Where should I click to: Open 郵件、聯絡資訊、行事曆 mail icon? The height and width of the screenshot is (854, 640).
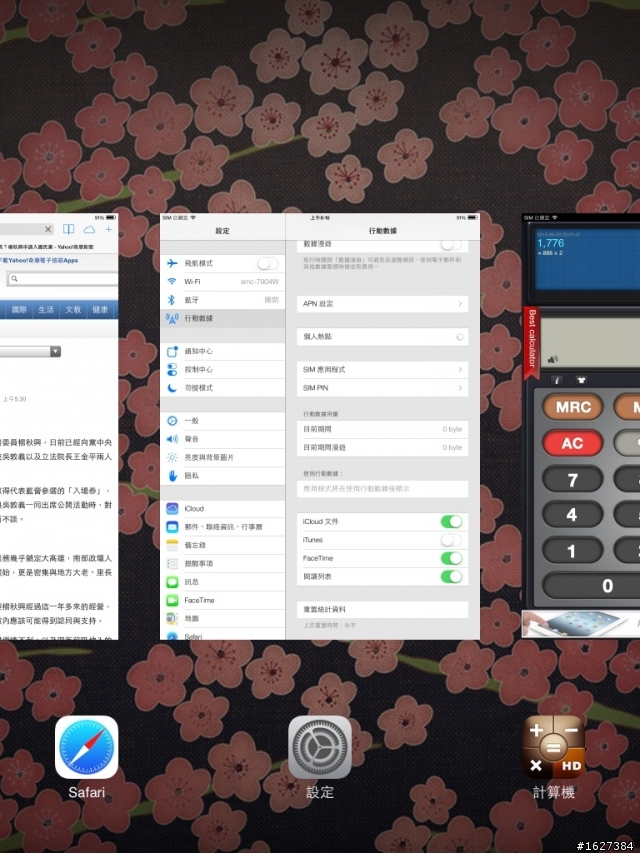tap(172, 527)
